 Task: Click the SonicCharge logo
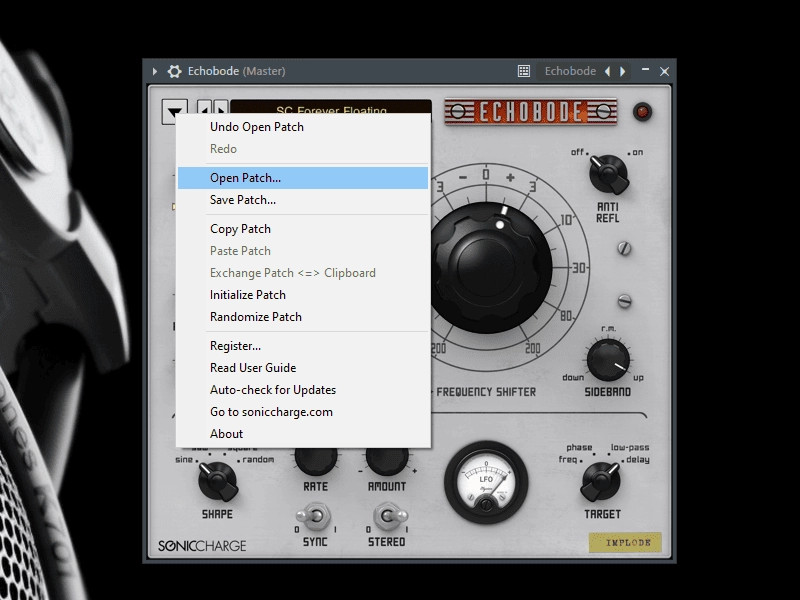(202, 546)
